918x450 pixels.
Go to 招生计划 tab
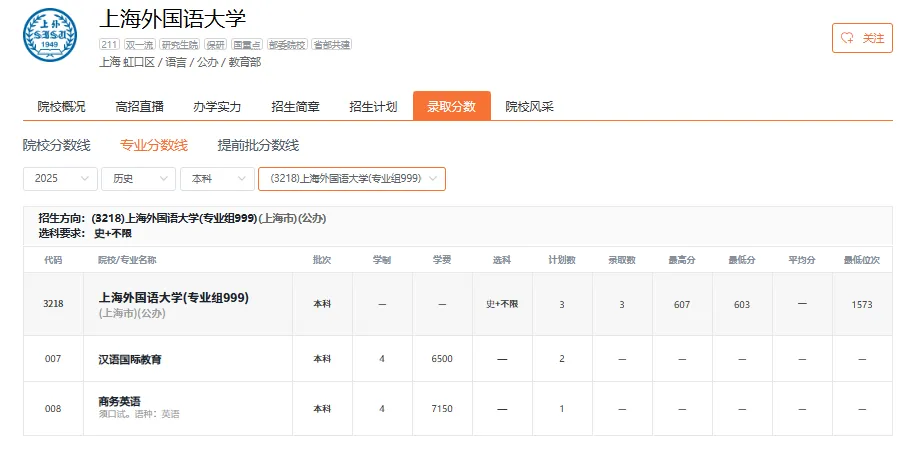click(373, 107)
